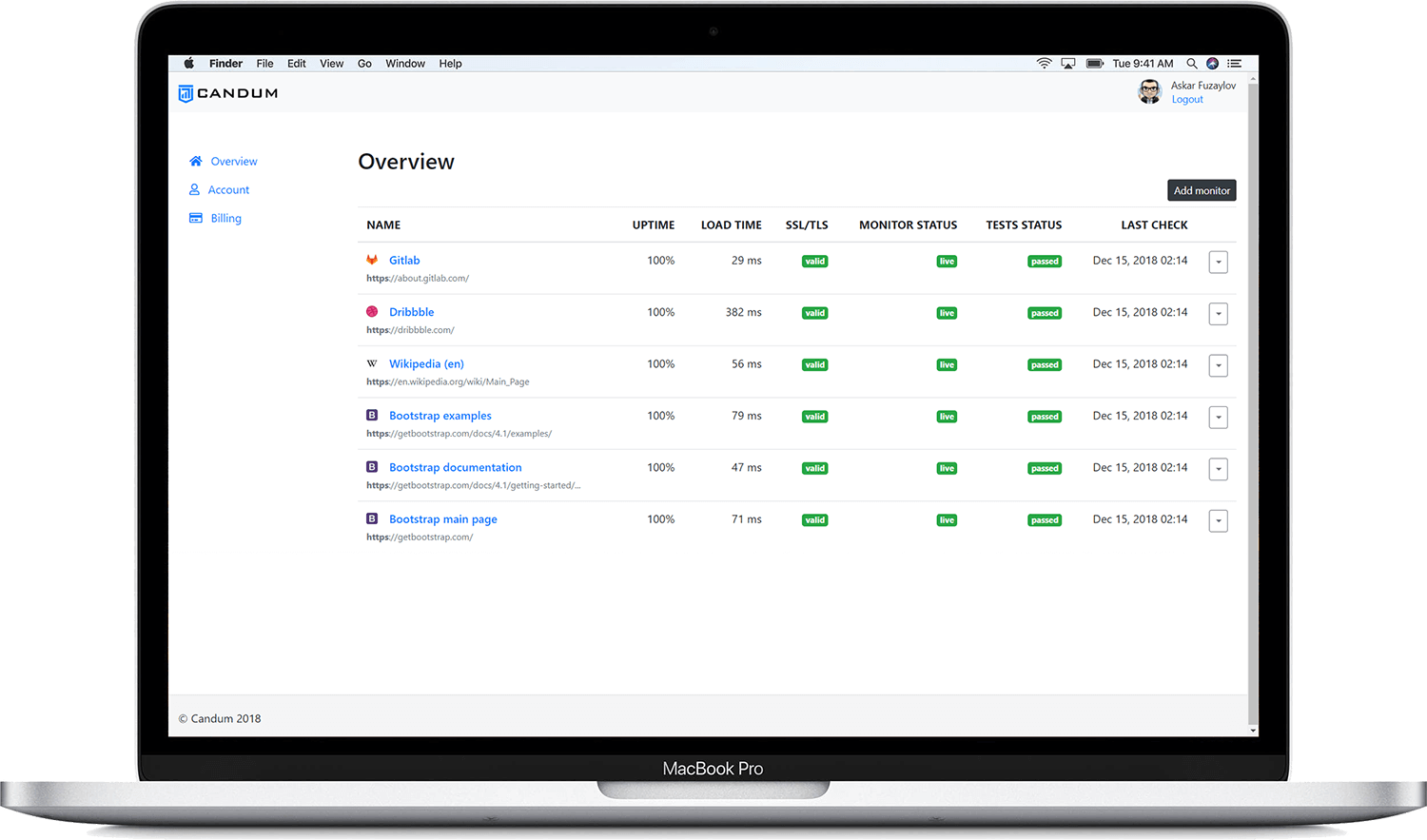Image resolution: width=1427 pixels, height=840 pixels.
Task: Click the Add monitor button
Action: pyautogui.click(x=1201, y=189)
